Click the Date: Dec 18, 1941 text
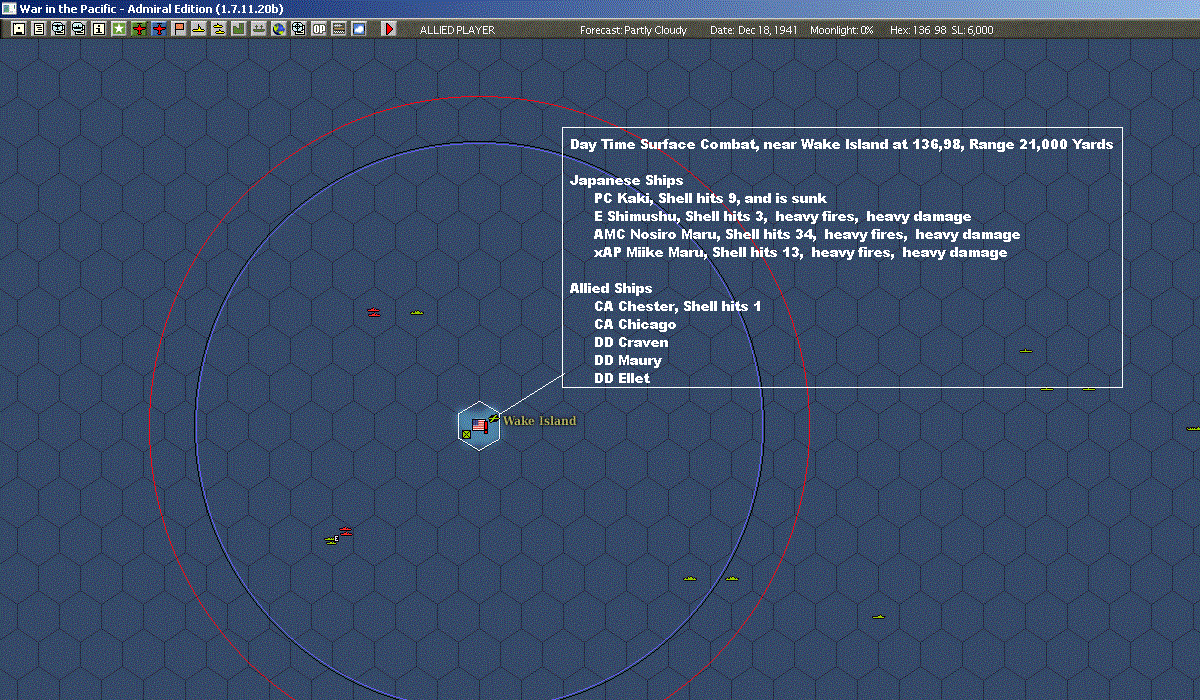Screen dimensions: 1200x700 click(x=753, y=30)
